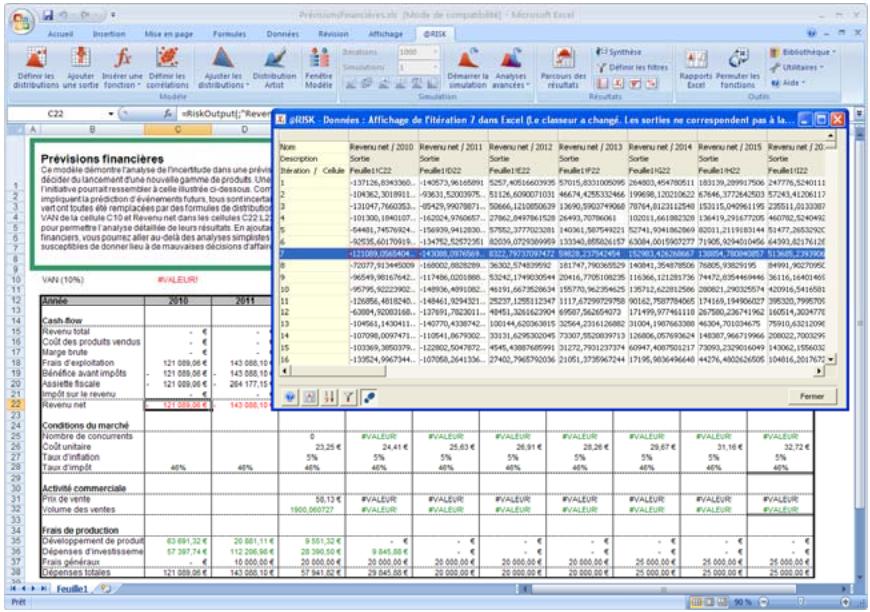Toggle the sort icon in the data window
870x612 pixels.
328,397
